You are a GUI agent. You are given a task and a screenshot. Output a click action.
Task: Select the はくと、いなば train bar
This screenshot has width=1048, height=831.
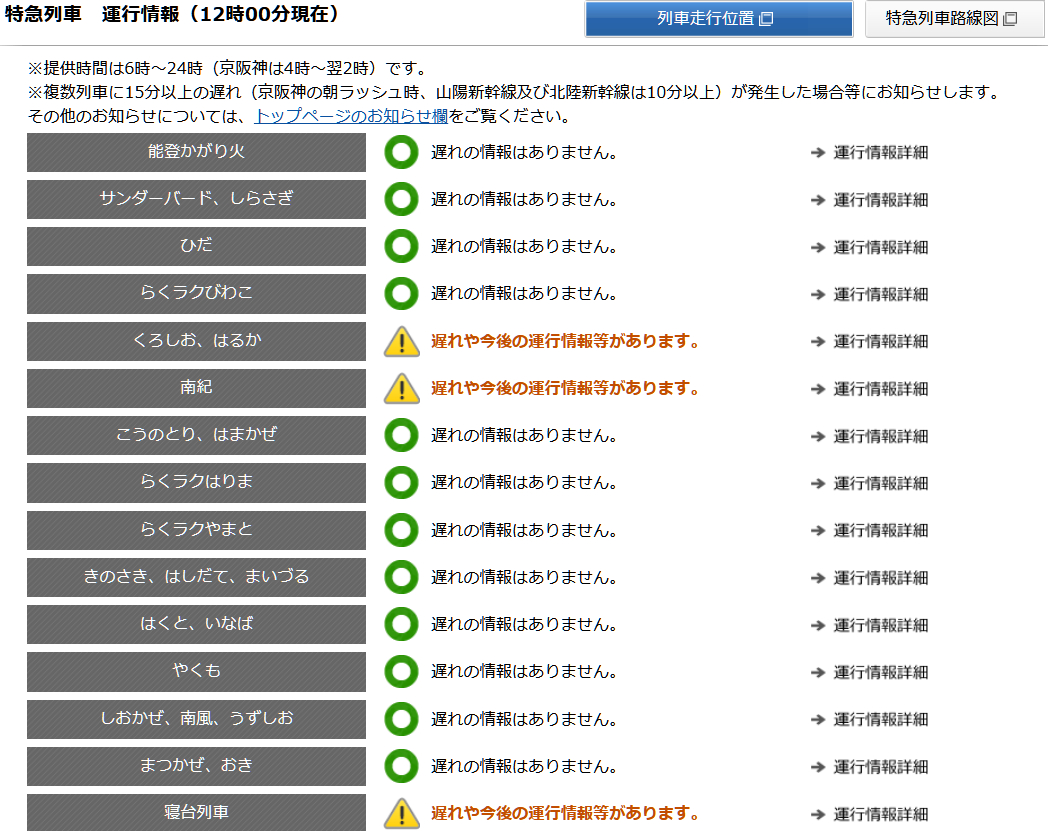[196, 624]
